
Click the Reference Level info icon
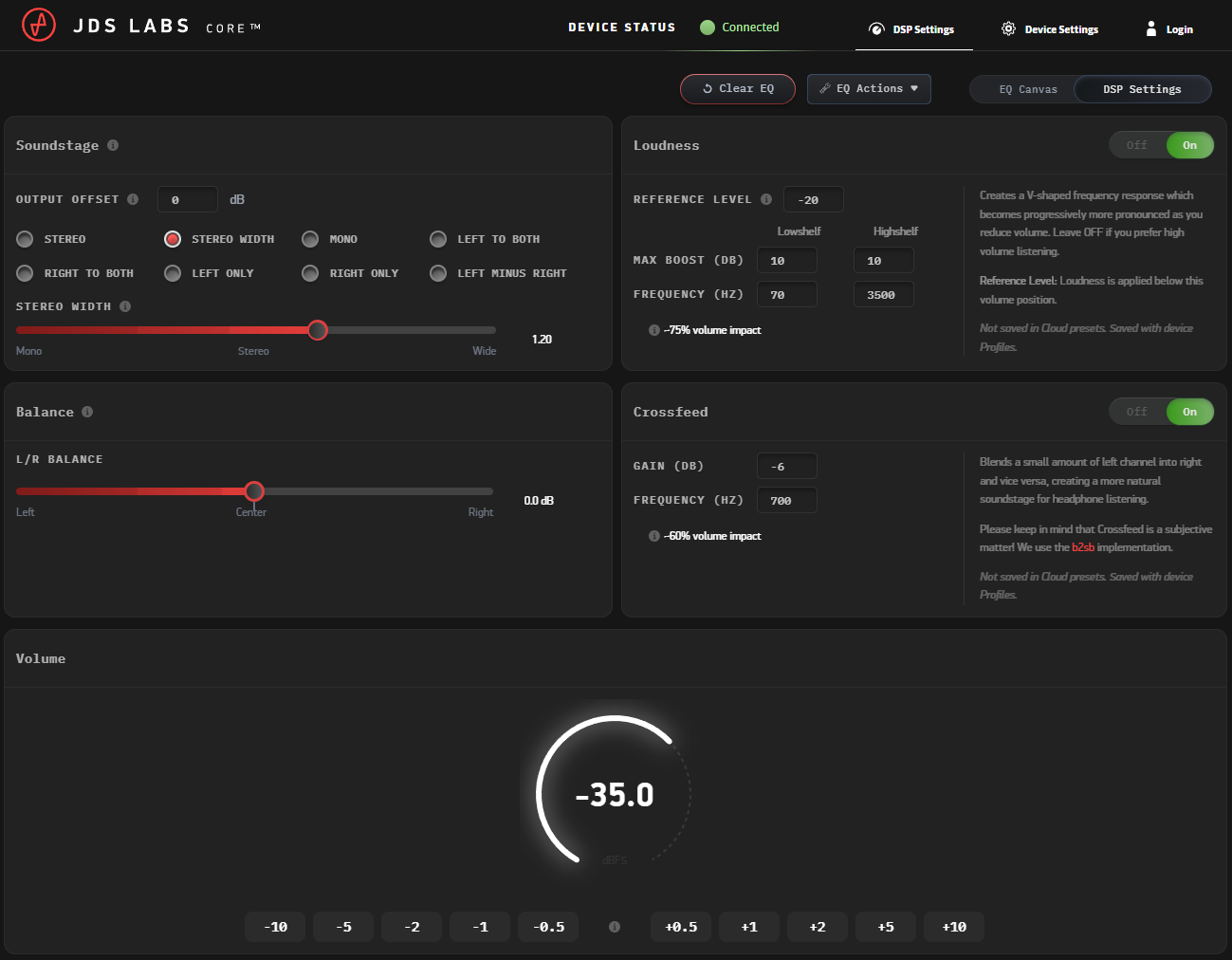(x=766, y=199)
